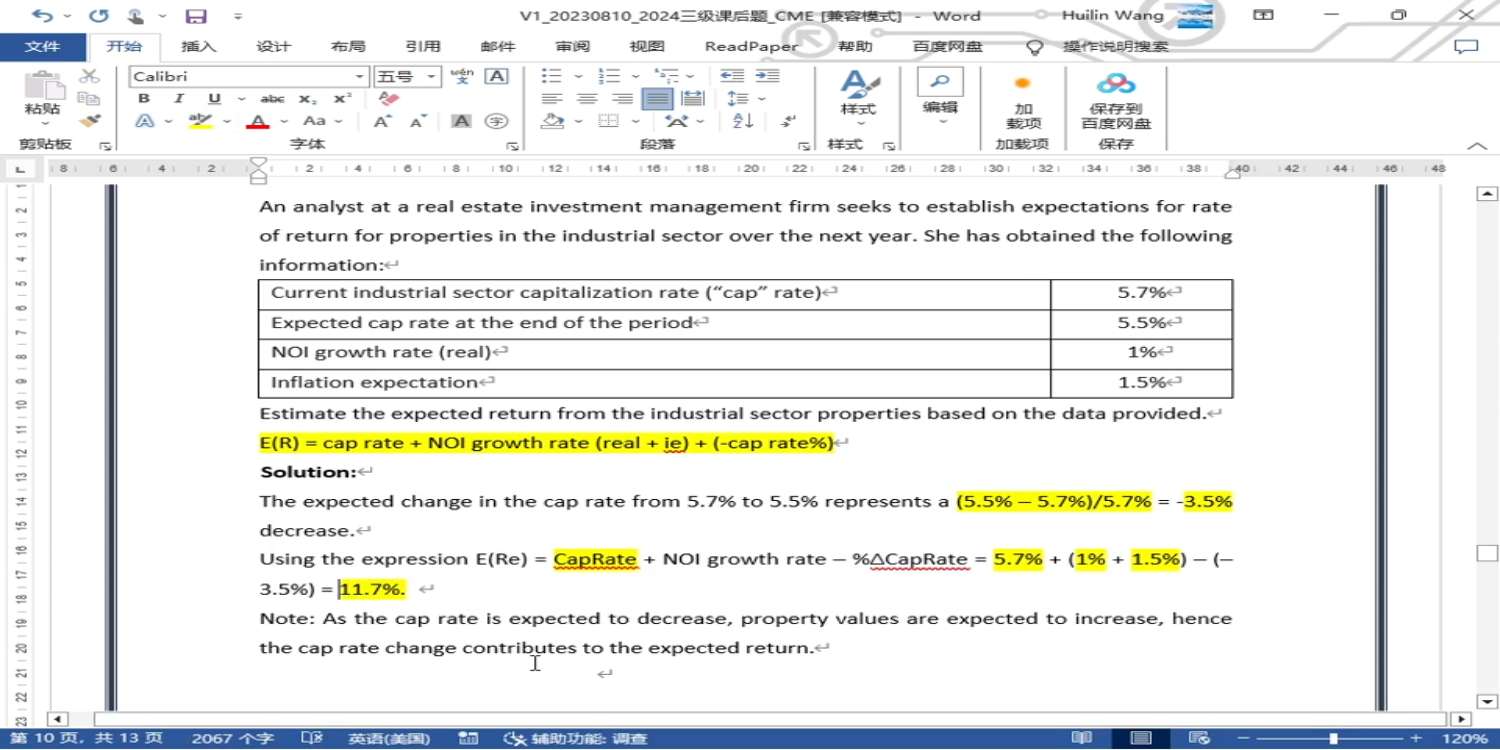Switch to the 插入 ribbon tab
1500x750 pixels.
click(198, 46)
